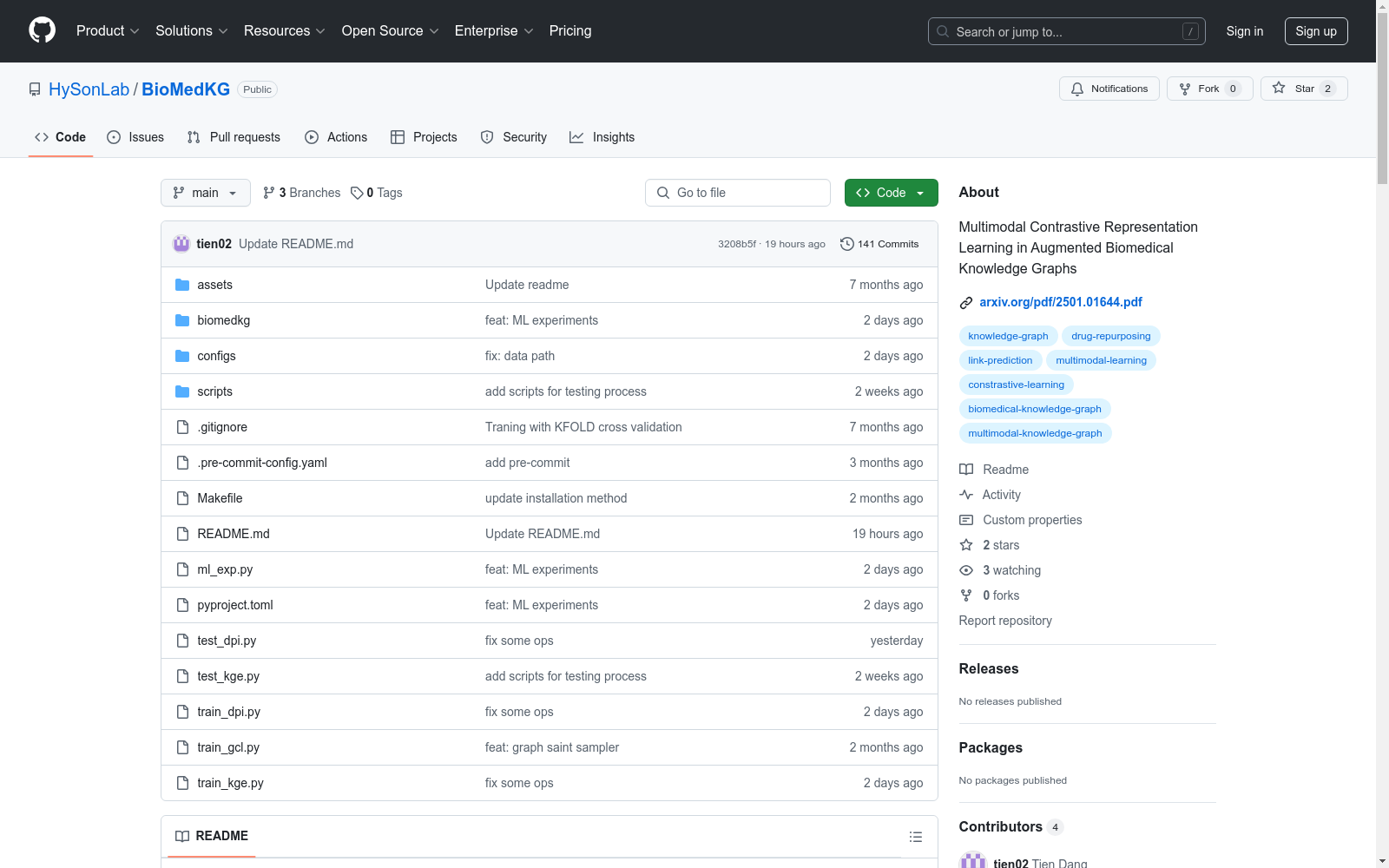1389x868 pixels.
Task: Open the Pull requests tab
Action: [x=234, y=137]
